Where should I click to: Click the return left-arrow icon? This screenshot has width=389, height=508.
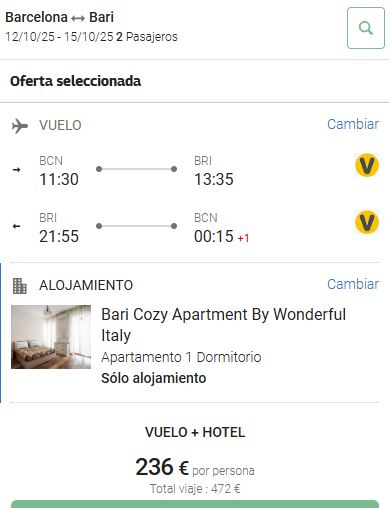16,226
